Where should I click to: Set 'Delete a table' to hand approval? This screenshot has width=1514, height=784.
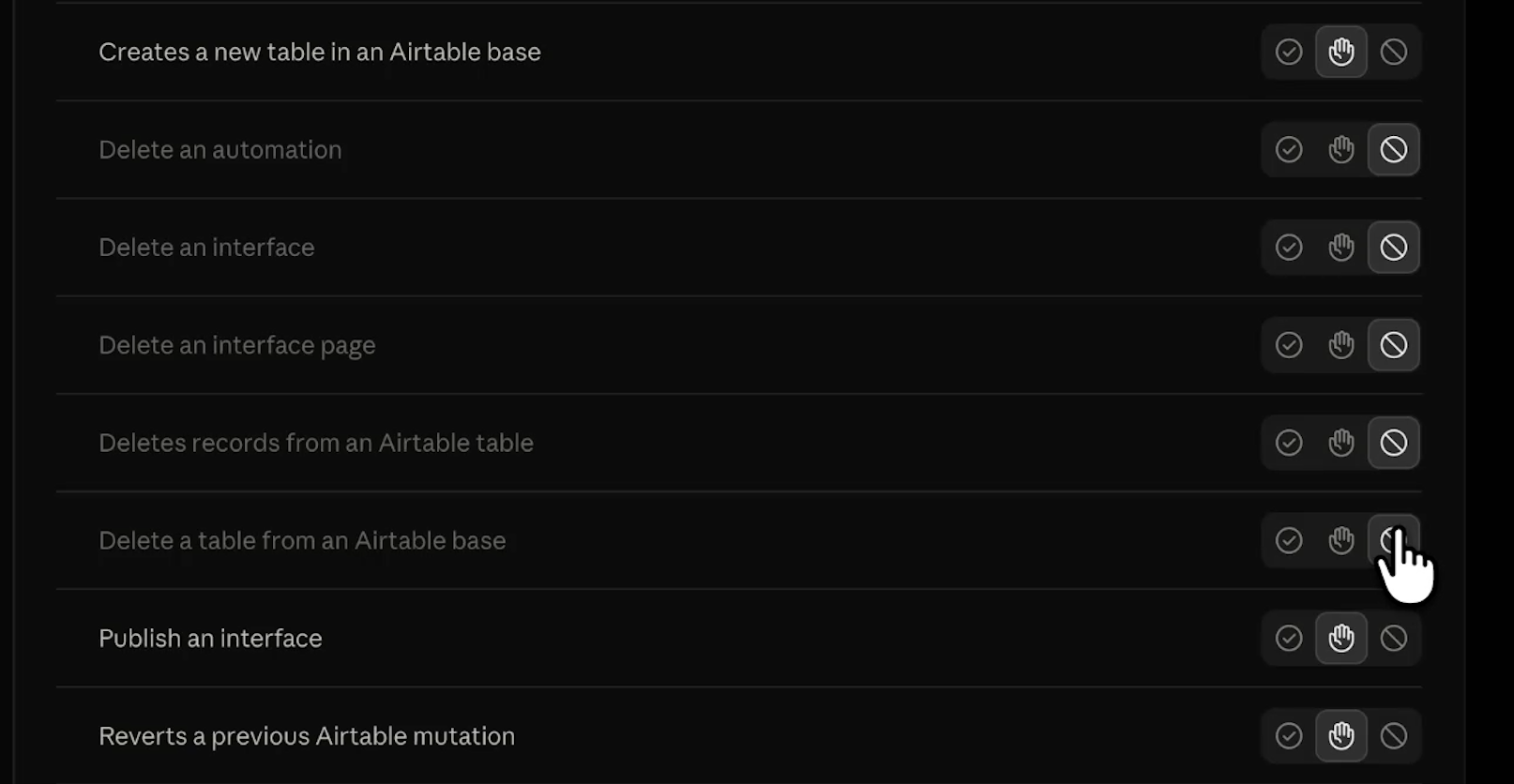1341,540
